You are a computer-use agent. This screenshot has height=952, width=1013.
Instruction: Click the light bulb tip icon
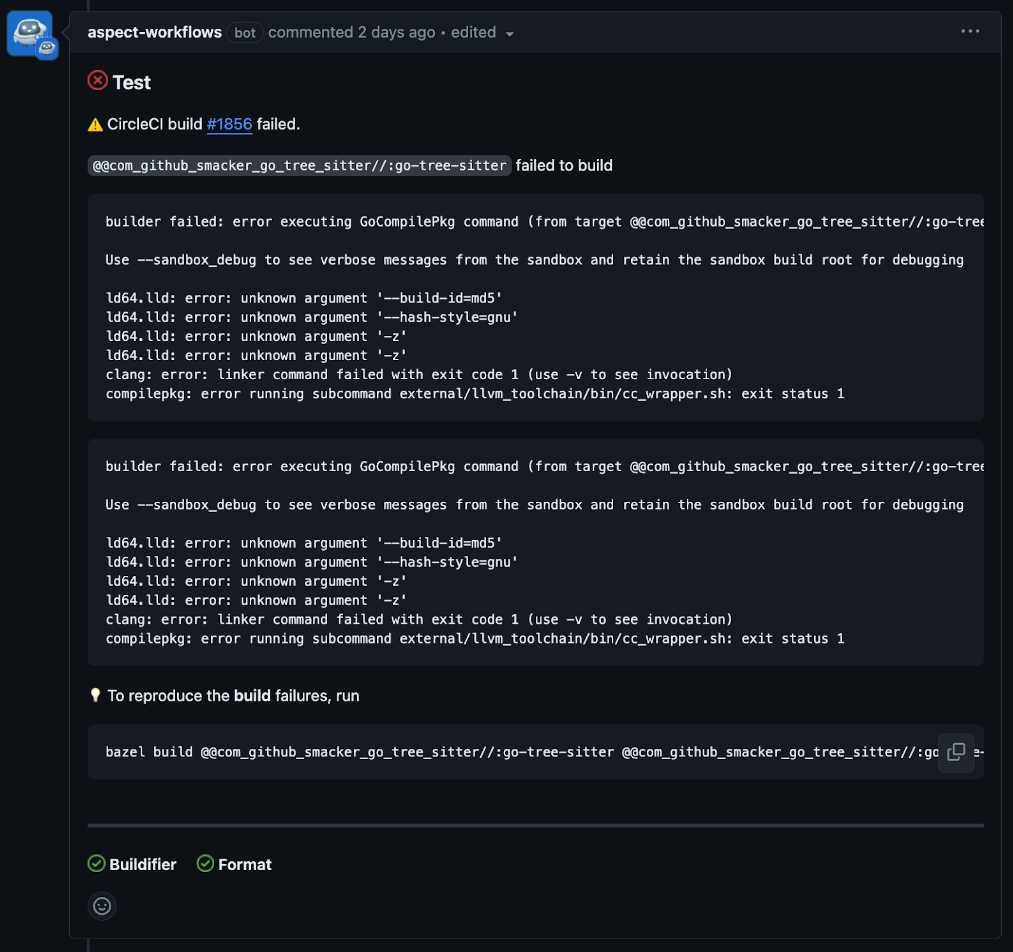click(95, 695)
